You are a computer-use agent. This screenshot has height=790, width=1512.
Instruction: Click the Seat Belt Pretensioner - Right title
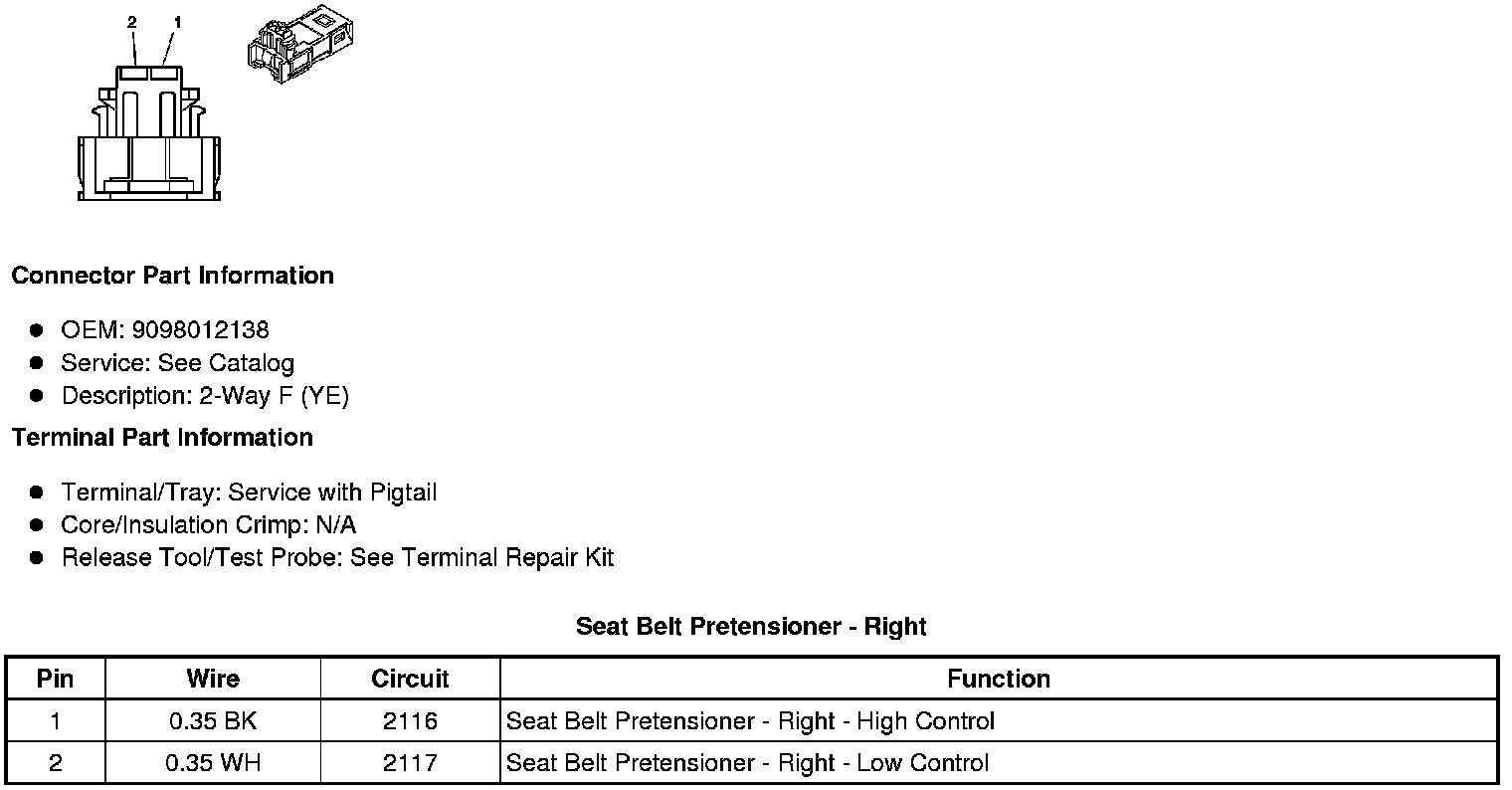click(x=751, y=627)
